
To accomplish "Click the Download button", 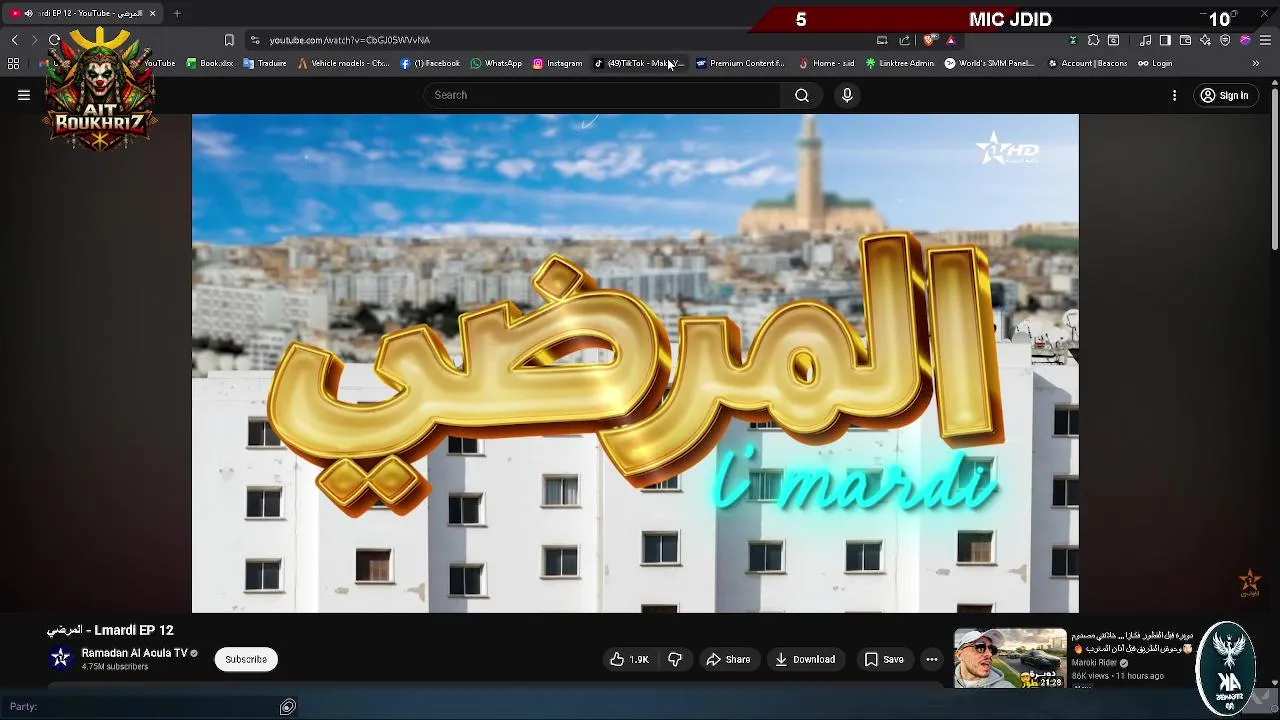I will (806, 659).
